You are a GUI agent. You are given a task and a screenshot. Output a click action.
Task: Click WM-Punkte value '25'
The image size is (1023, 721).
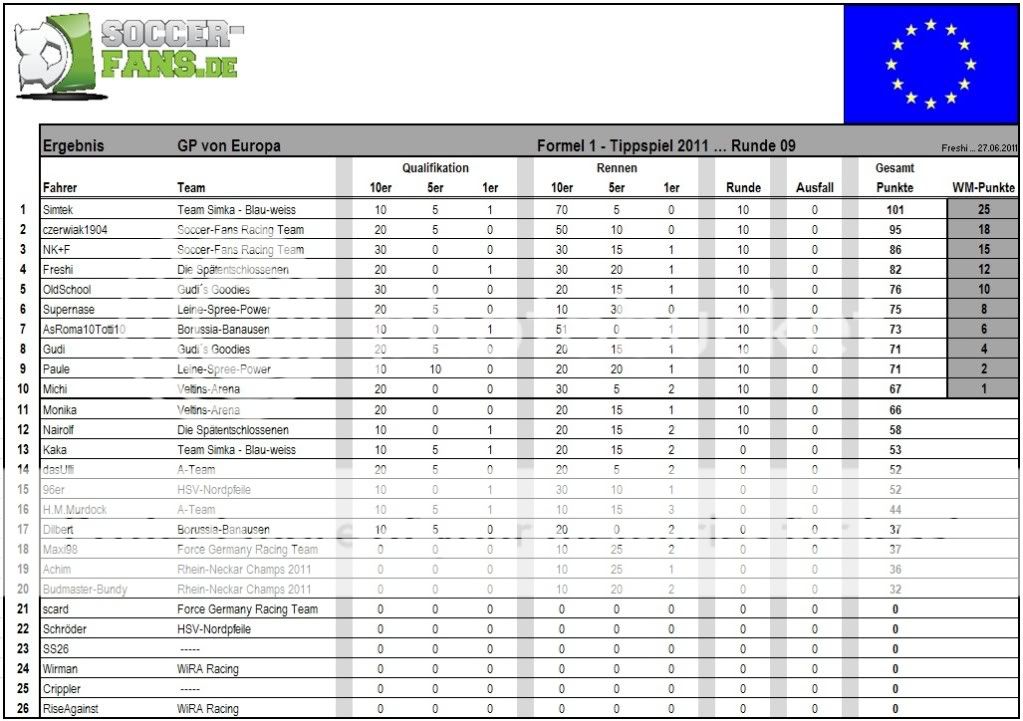click(x=984, y=210)
